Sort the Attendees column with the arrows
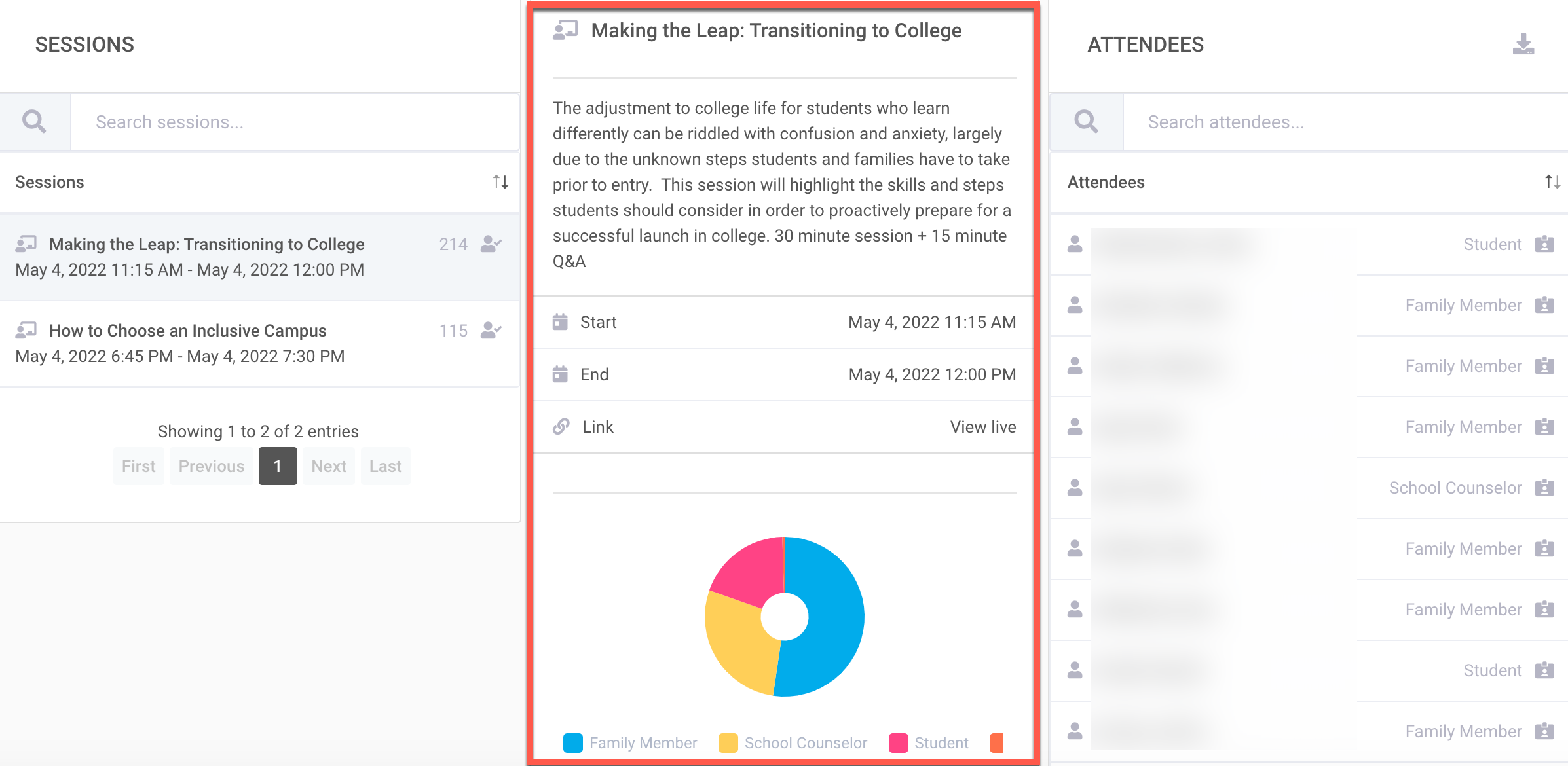This screenshot has height=766, width=1568. point(1552,182)
